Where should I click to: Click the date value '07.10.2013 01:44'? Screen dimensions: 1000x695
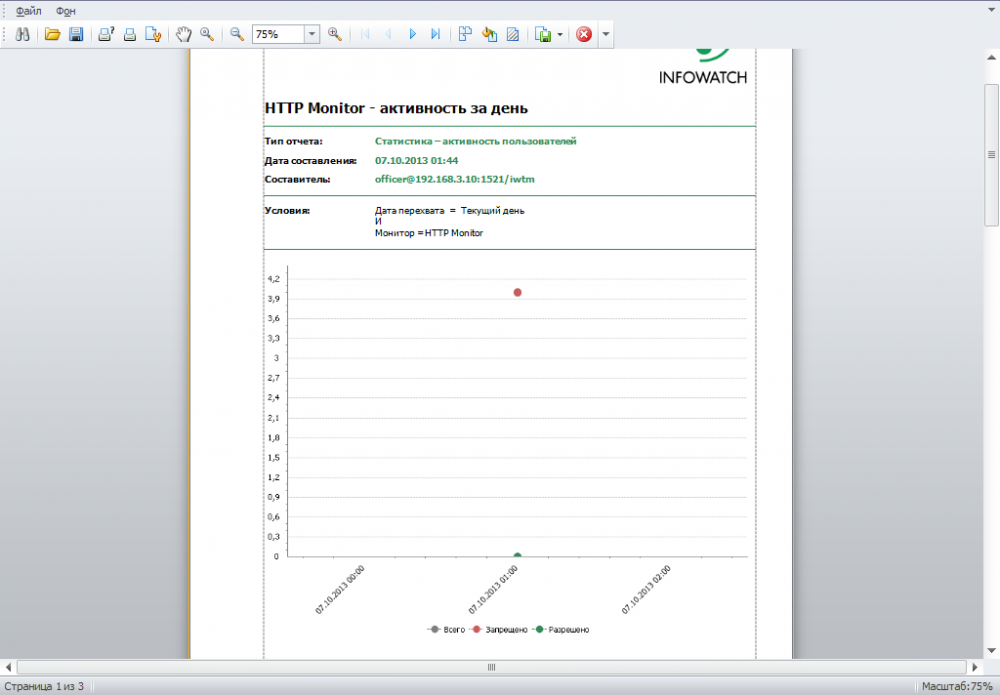click(416, 160)
